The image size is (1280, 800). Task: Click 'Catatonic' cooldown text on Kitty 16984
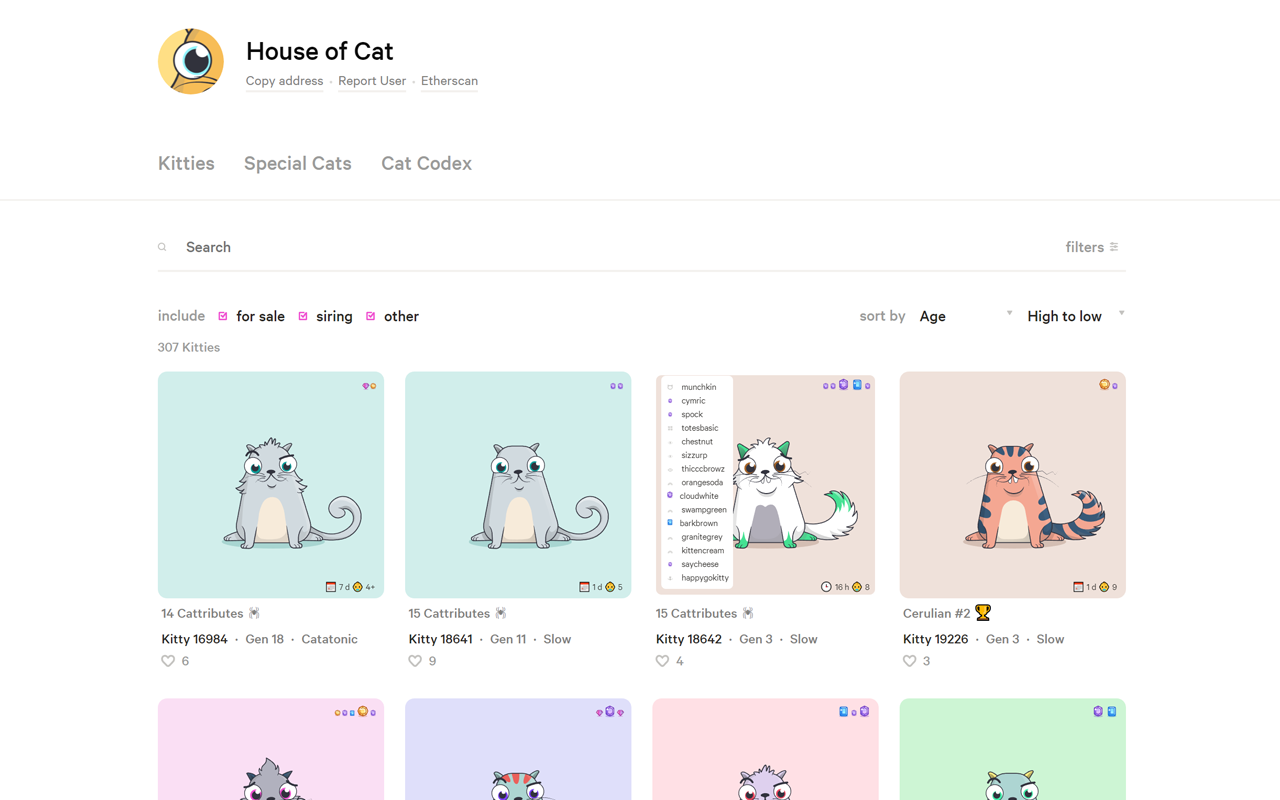coord(329,639)
